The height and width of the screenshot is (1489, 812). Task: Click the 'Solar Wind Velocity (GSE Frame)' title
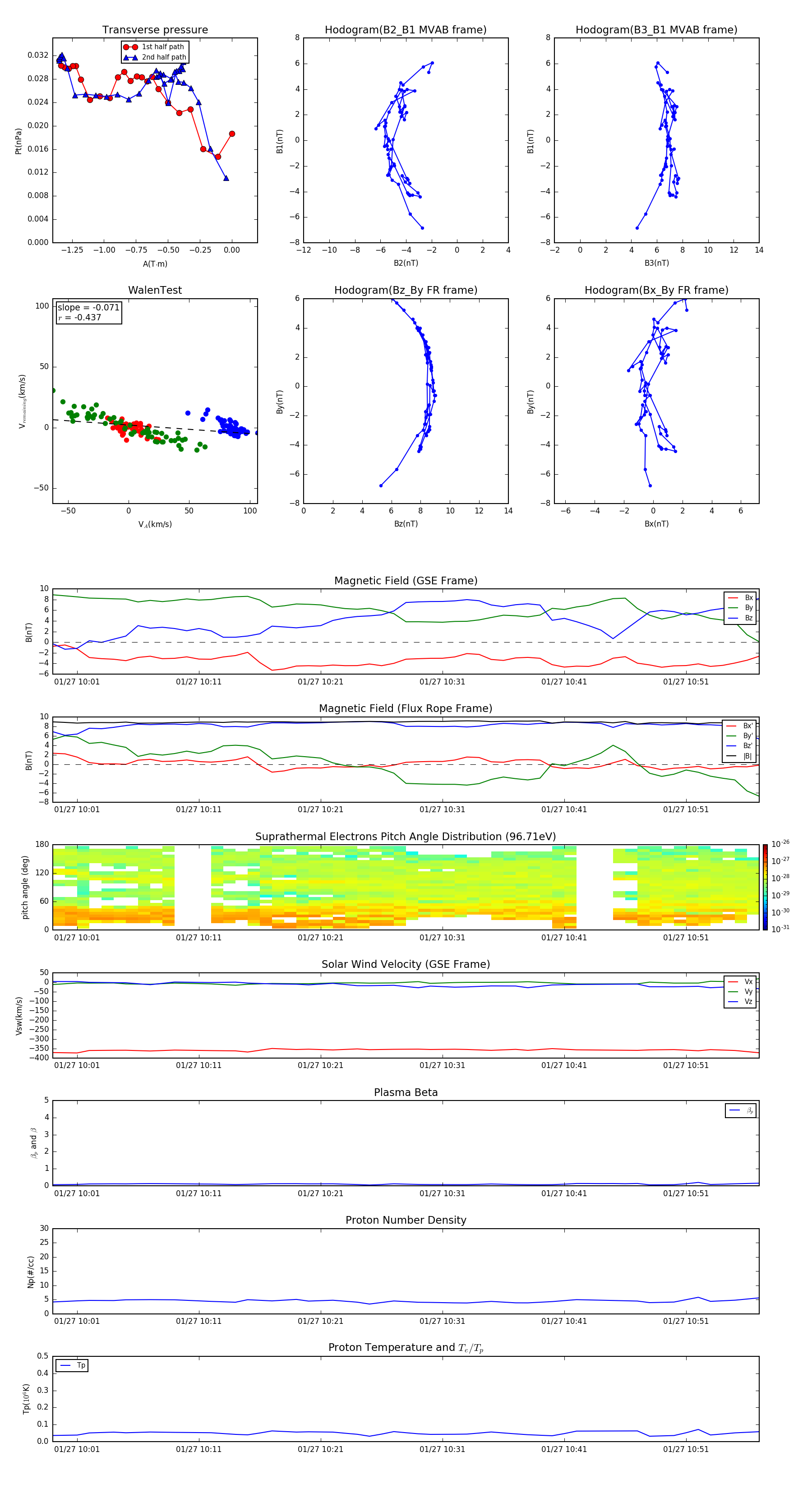406,965
